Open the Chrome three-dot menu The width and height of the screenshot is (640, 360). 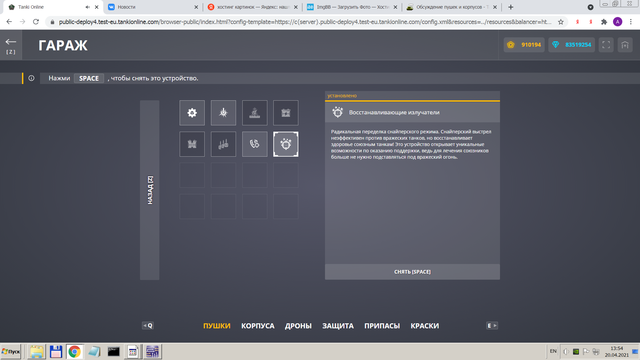pos(631,22)
